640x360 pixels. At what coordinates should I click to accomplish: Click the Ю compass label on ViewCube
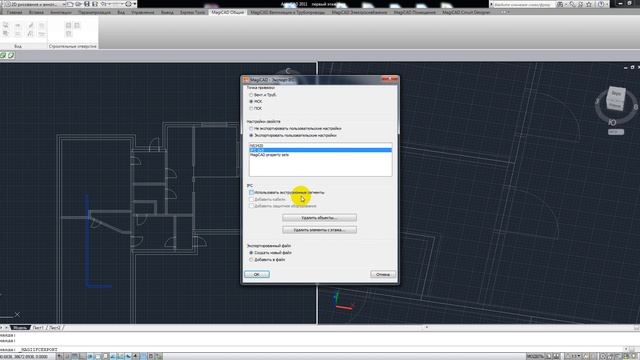(x=612, y=122)
